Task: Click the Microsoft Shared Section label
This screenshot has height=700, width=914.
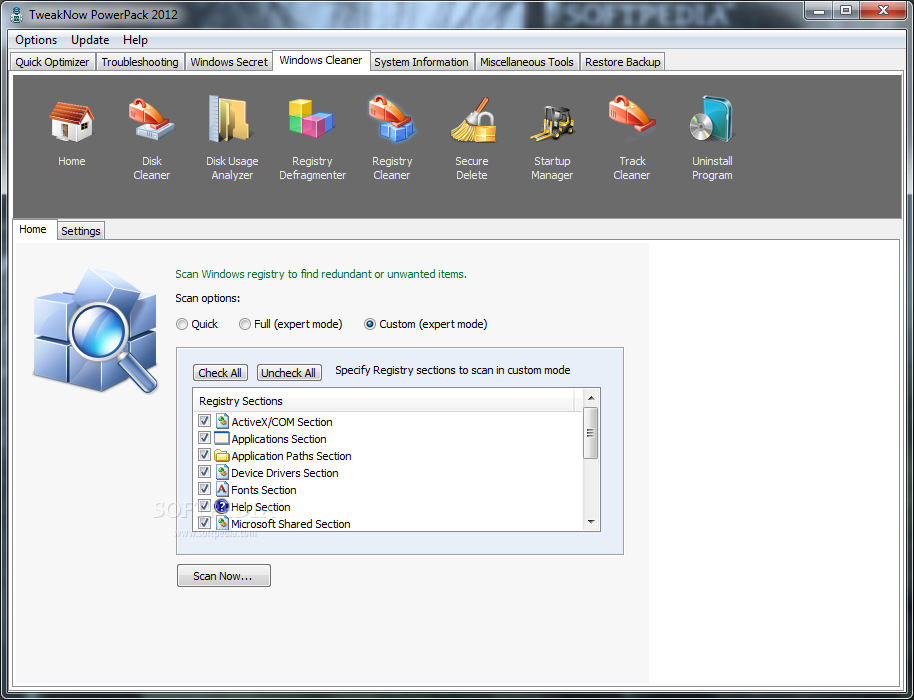Action: [x=291, y=524]
